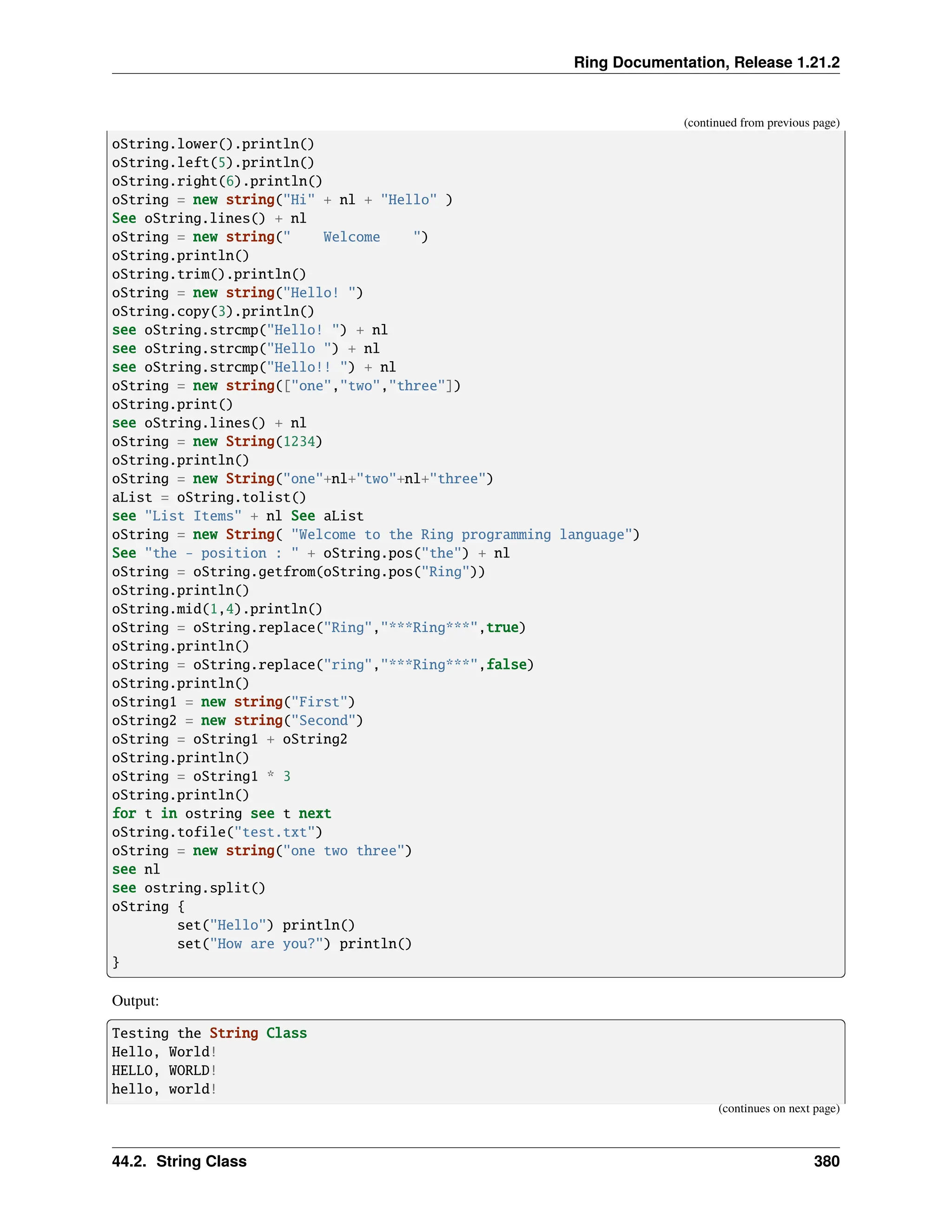The height and width of the screenshot is (1232, 952).
Task: Click the Output: label
Action: [x=135, y=1001]
